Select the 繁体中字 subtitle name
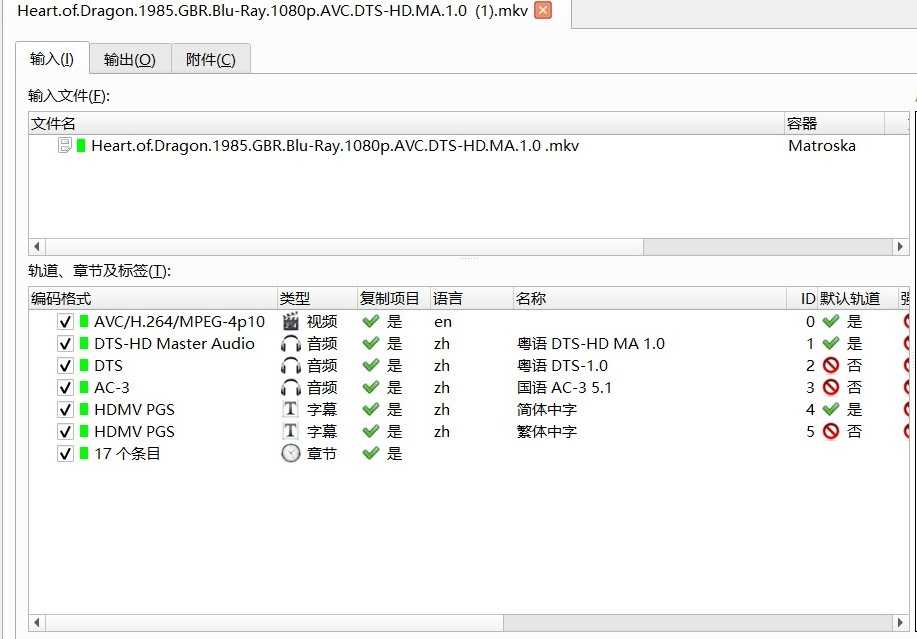 point(547,432)
